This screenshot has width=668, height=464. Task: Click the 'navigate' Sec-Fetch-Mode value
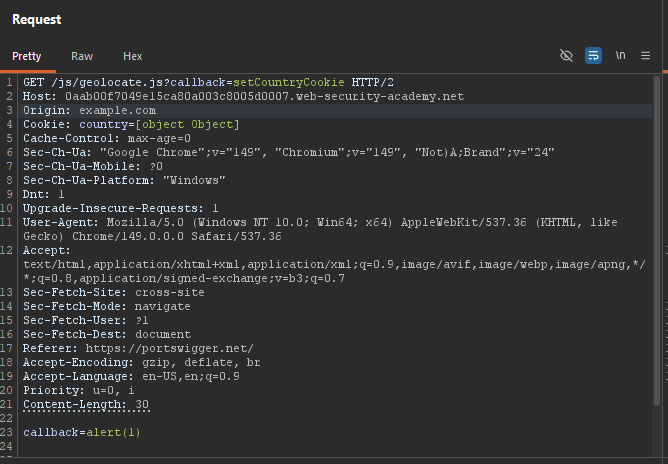point(162,307)
